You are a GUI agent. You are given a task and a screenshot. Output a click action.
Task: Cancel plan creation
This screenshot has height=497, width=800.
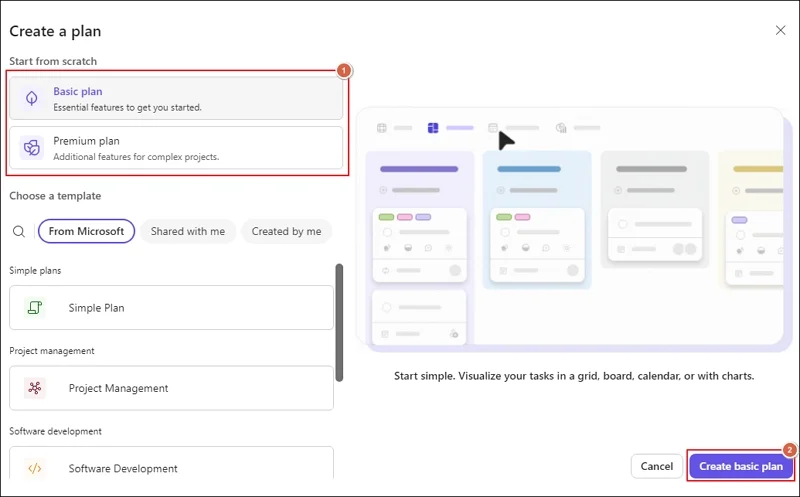[657, 466]
